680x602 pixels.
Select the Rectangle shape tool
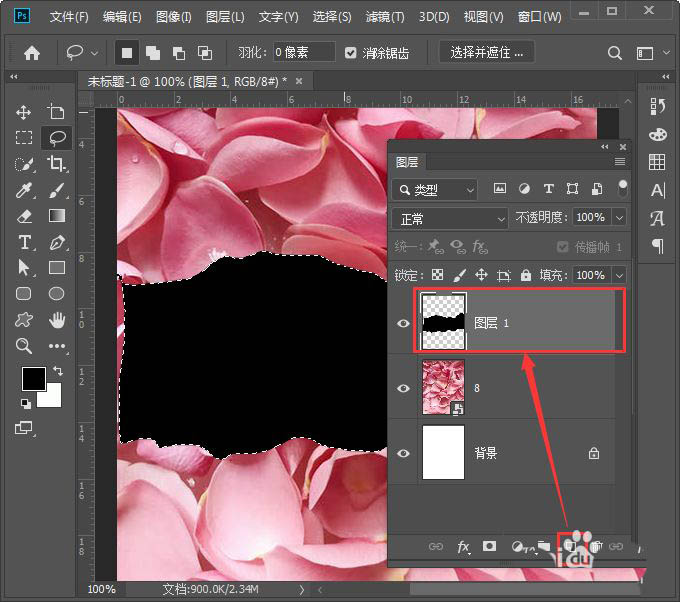click(56, 268)
